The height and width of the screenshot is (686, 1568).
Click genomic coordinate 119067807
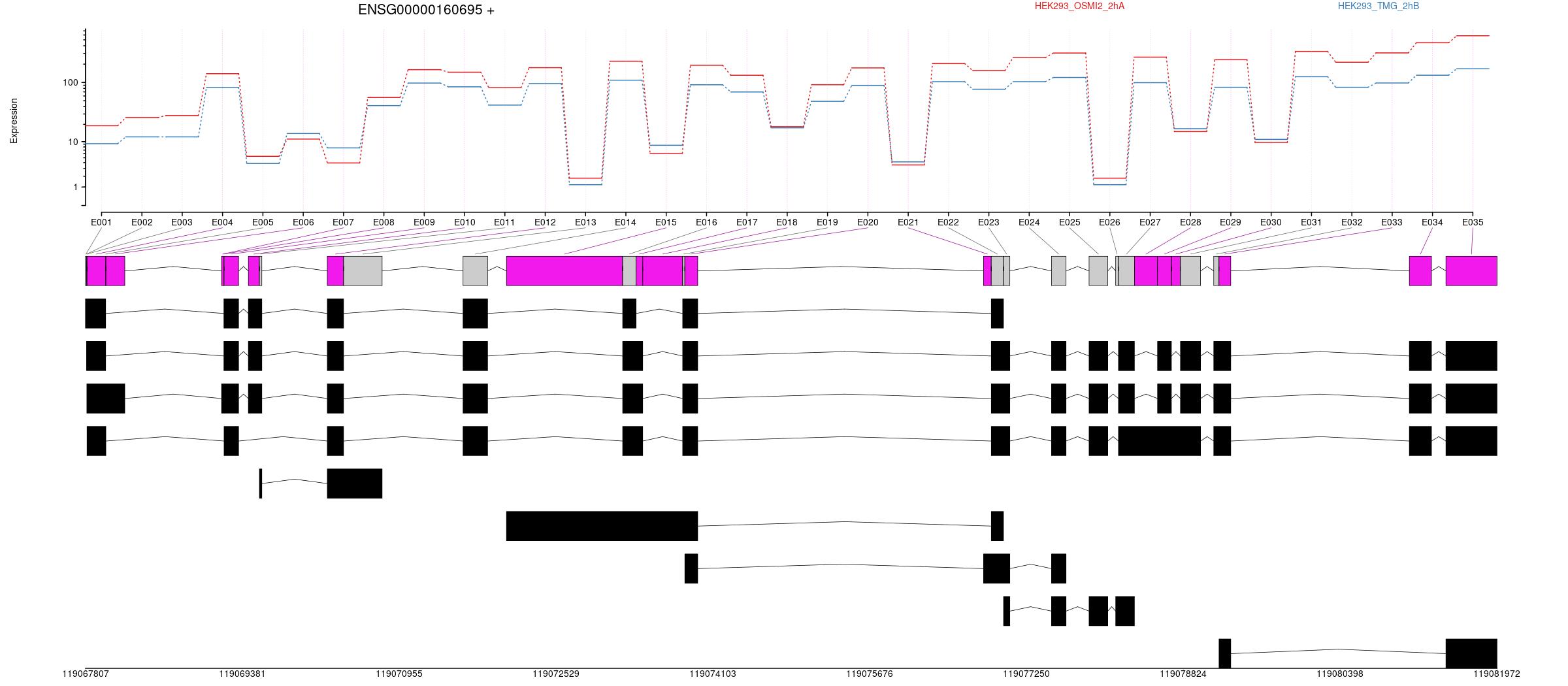click(x=86, y=674)
